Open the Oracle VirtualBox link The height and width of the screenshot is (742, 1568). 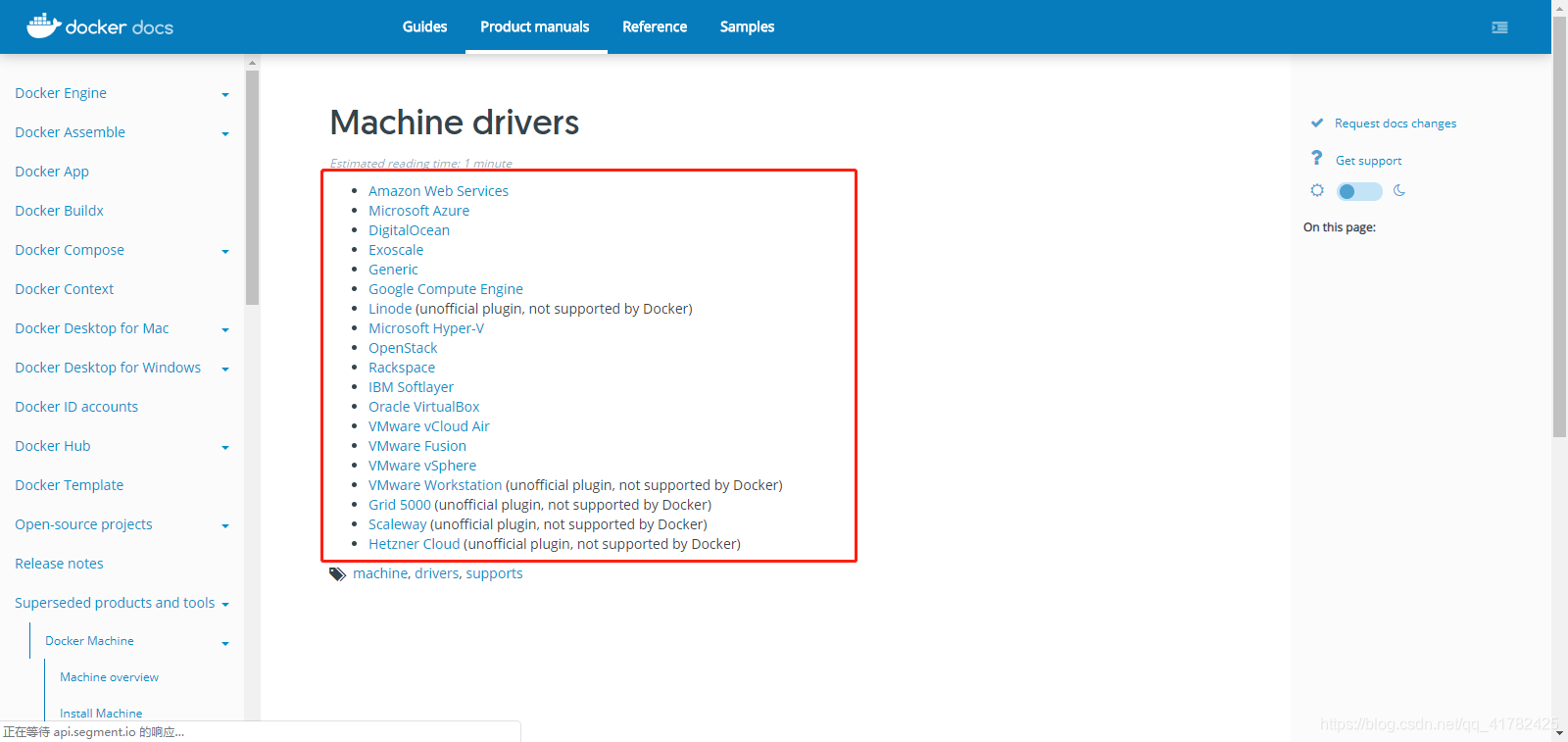(x=423, y=407)
